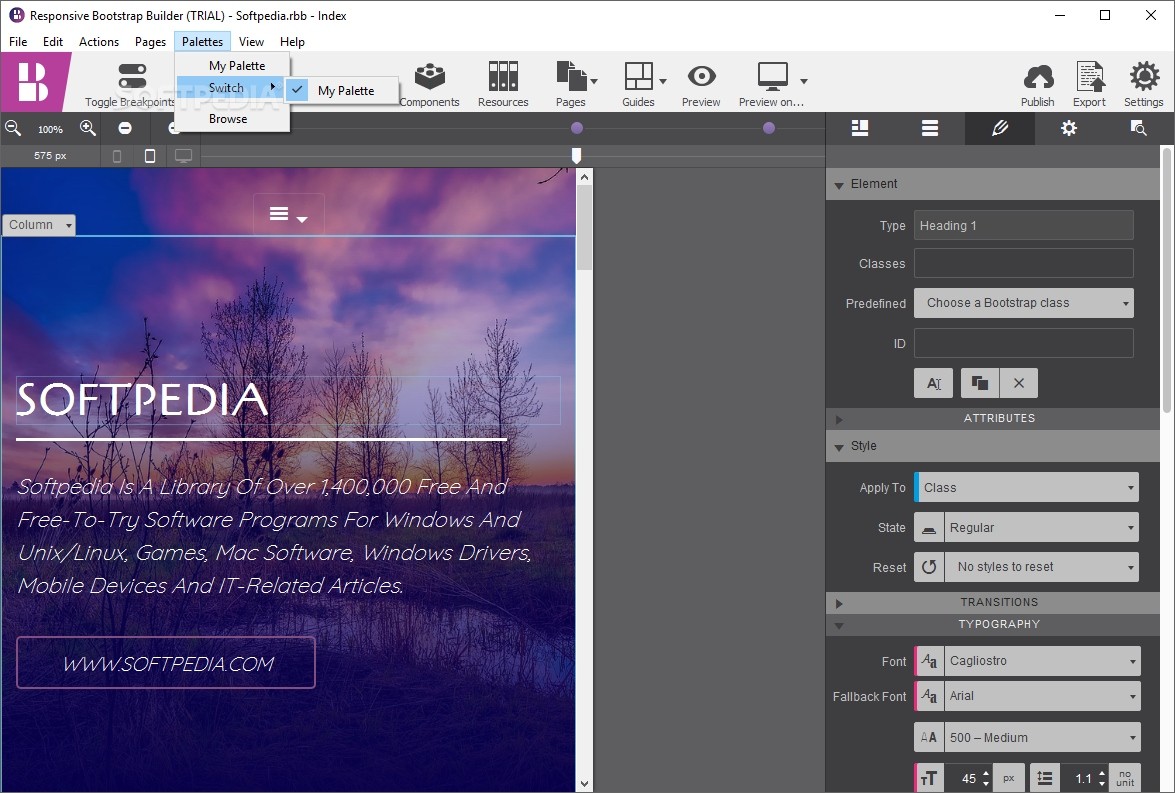The width and height of the screenshot is (1175, 793).
Task: Click the Classes input field
Action: pos(1024,264)
